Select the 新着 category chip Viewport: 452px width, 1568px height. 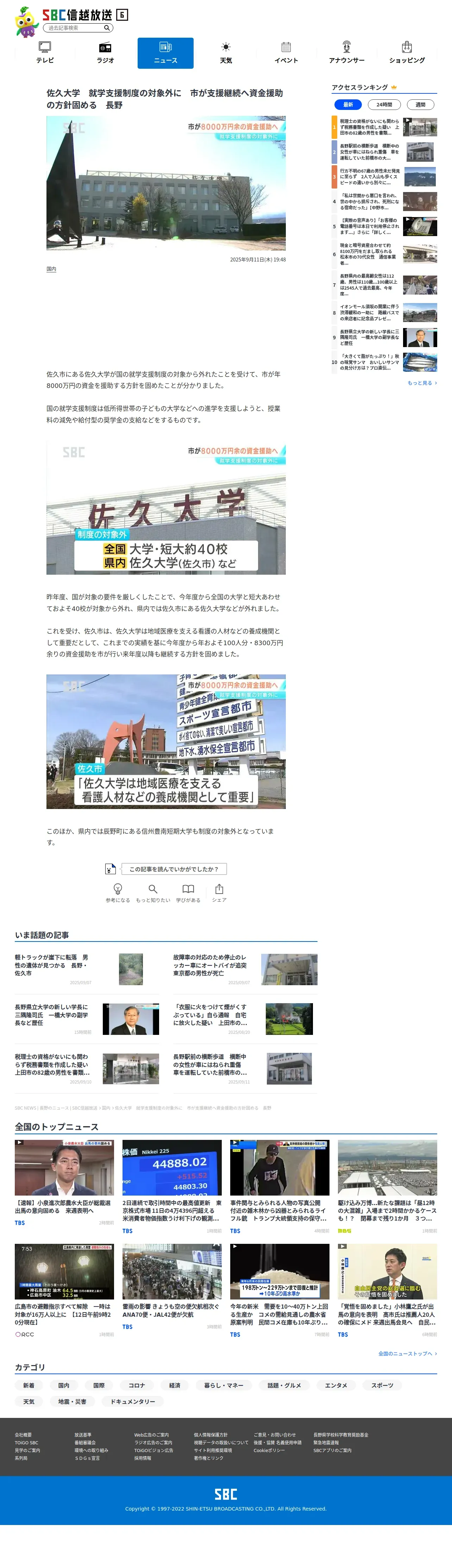click(x=29, y=1385)
